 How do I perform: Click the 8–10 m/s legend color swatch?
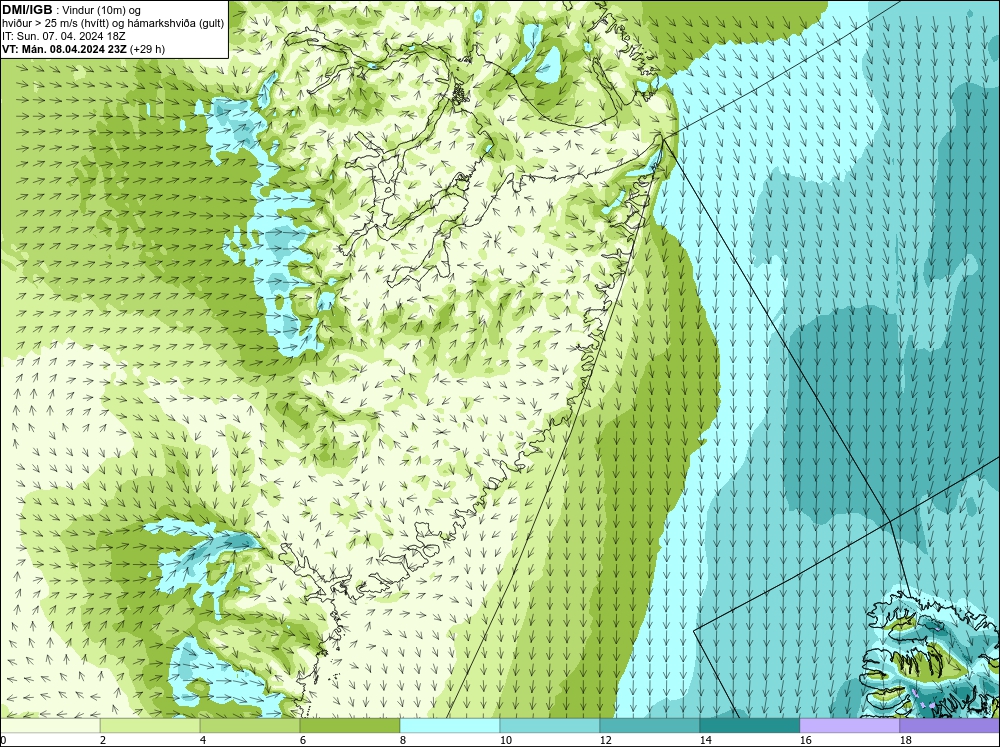pos(450,726)
